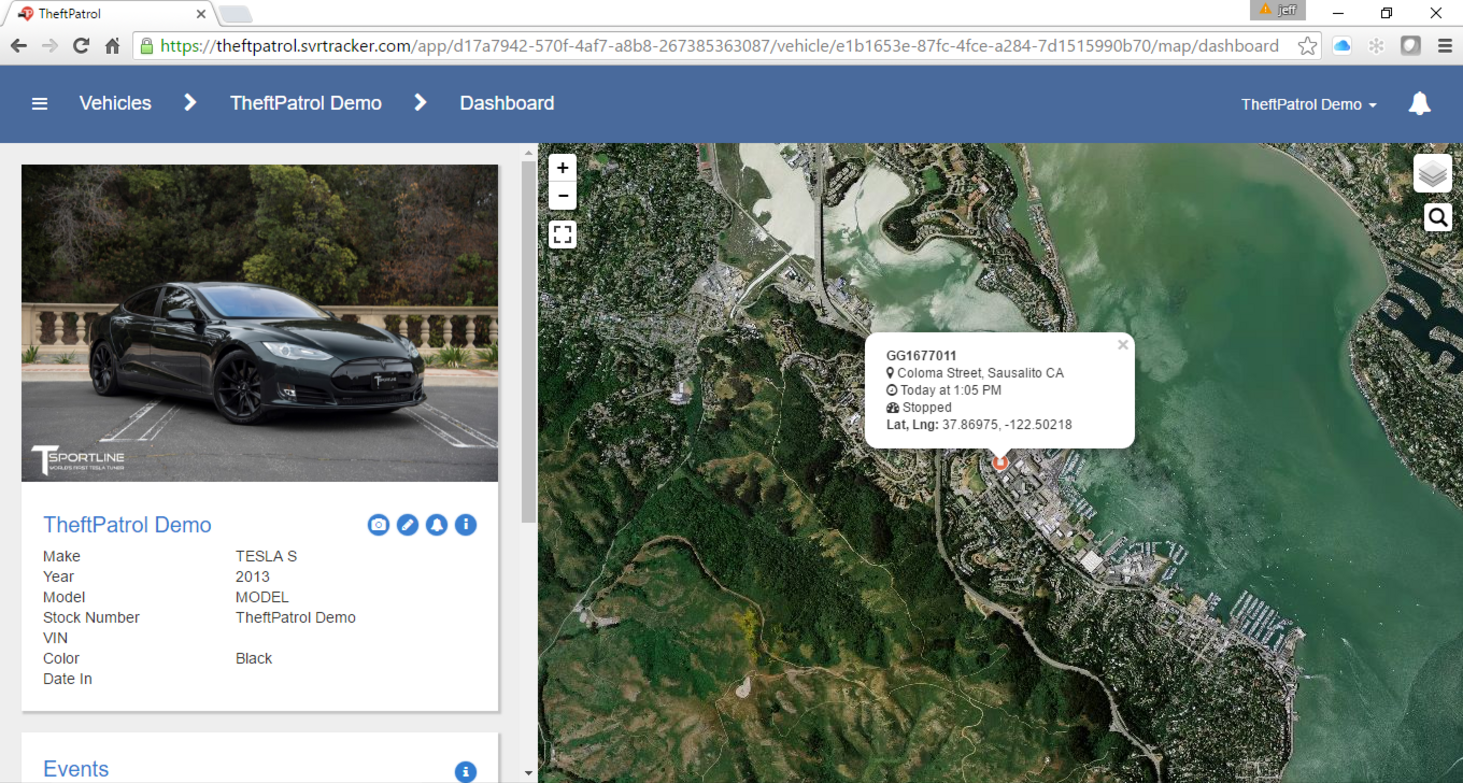Image resolution: width=1463 pixels, height=783 pixels.
Task: Show vehicle info with the info icon
Action: coord(465,525)
